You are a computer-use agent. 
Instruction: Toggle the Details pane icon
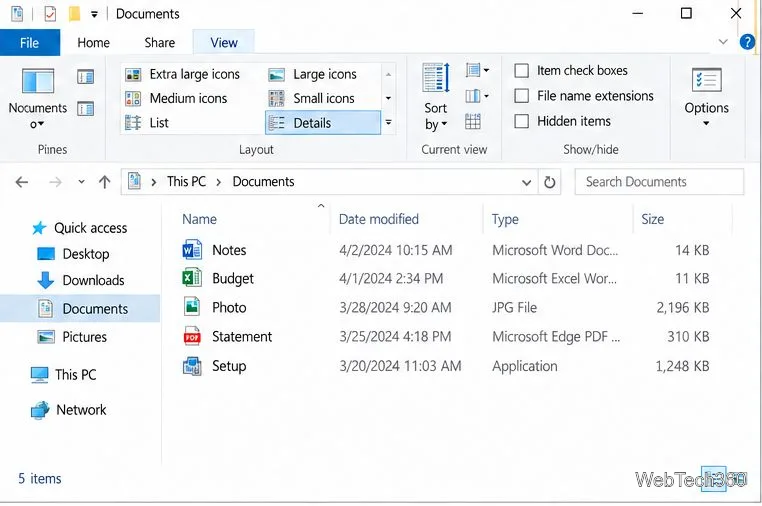(86, 108)
